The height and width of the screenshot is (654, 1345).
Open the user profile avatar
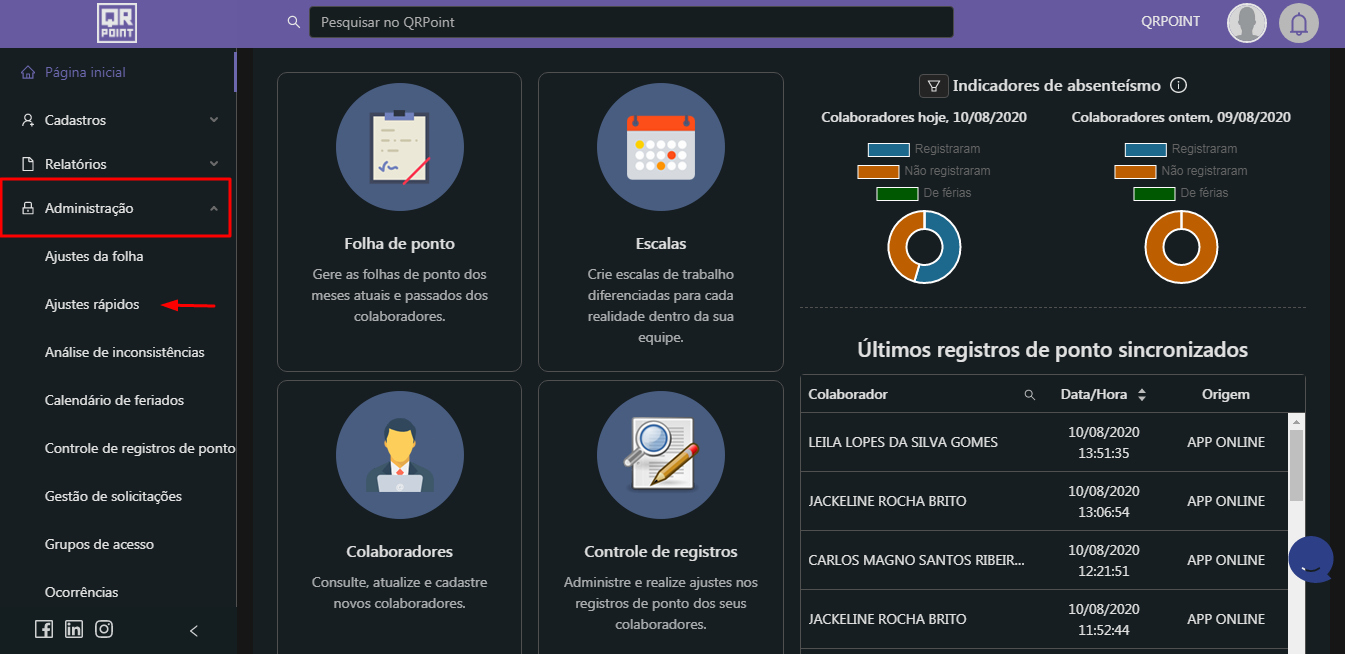point(1246,23)
